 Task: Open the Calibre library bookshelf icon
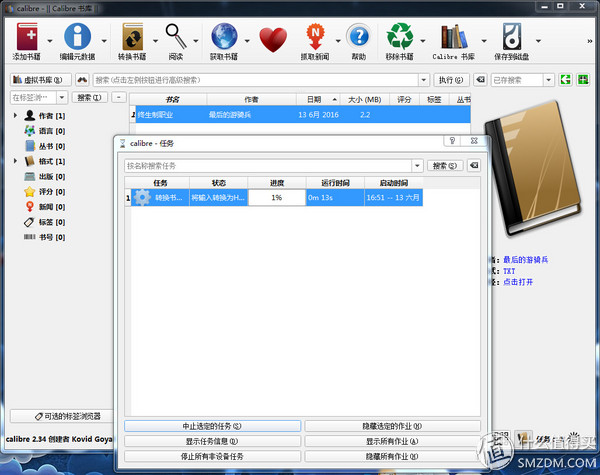pyautogui.click(x=454, y=37)
